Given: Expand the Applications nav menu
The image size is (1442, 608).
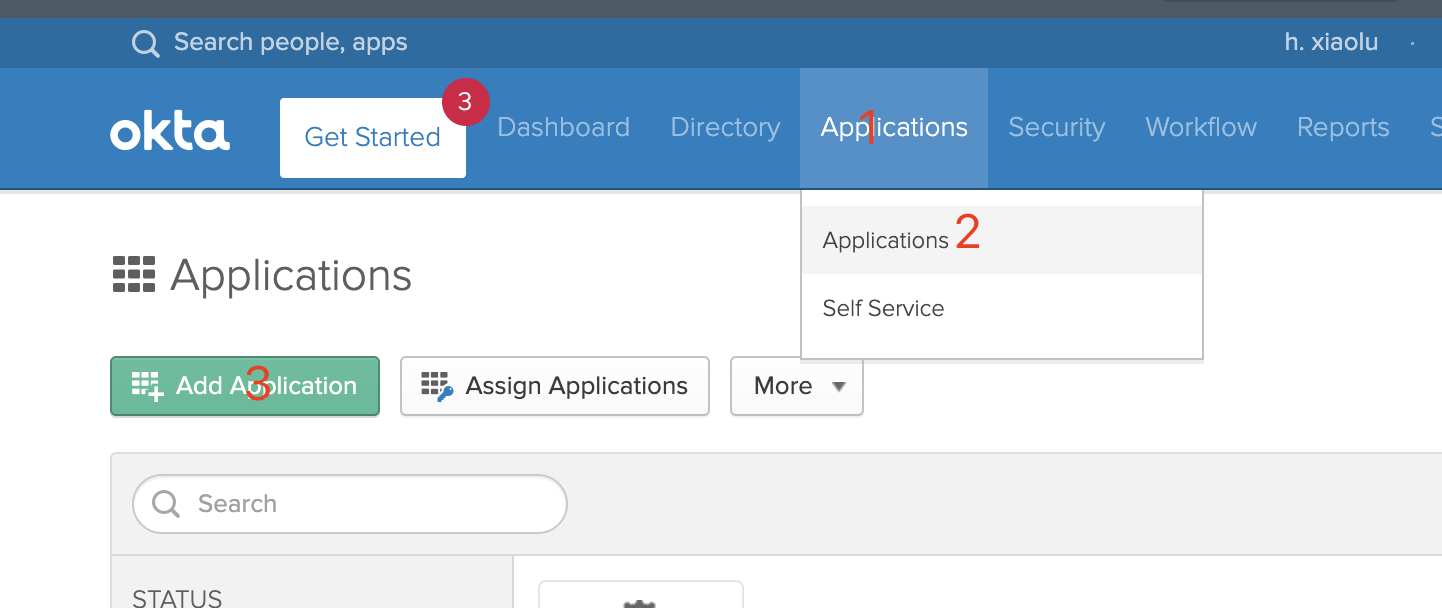Looking at the screenshot, I should [894, 128].
